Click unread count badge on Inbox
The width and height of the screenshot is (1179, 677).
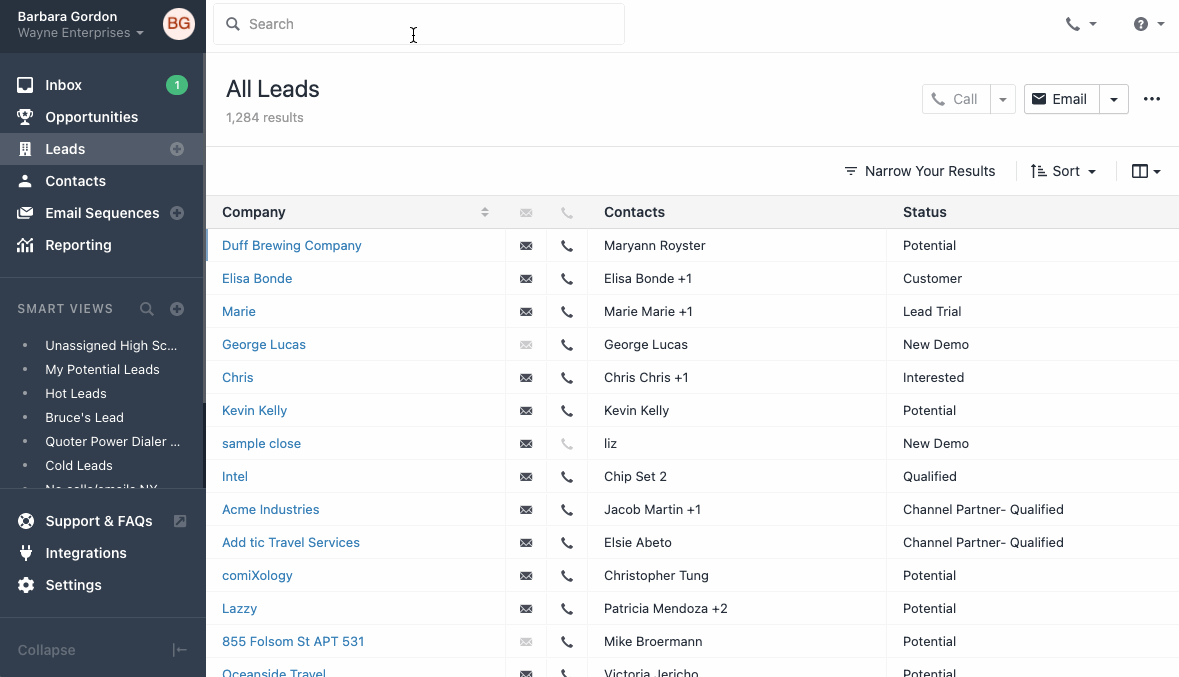click(177, 85)
